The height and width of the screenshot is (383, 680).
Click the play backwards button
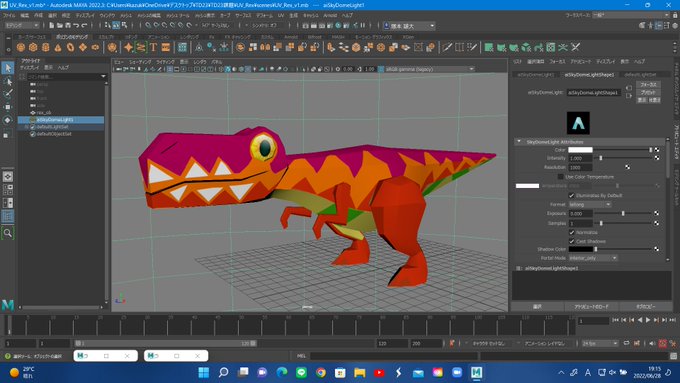click(x=640, y=320)
